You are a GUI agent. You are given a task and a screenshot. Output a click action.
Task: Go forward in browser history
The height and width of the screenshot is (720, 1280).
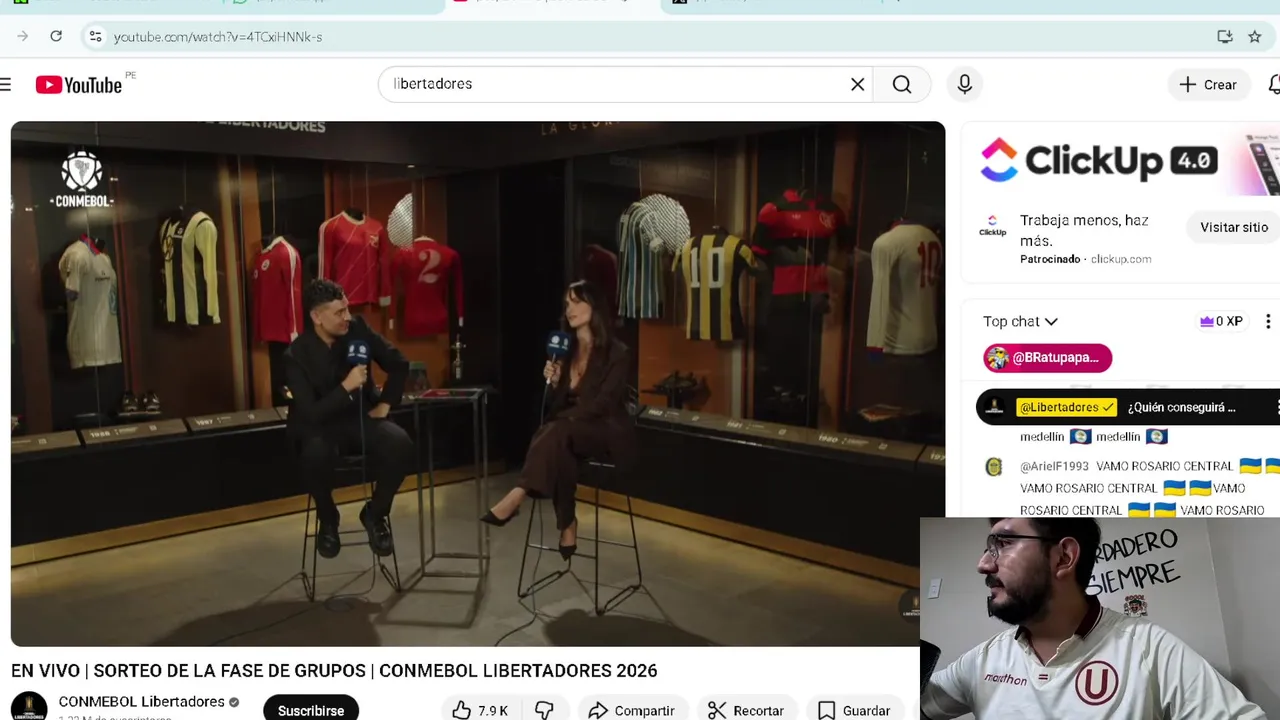click(x=22, y=36)
